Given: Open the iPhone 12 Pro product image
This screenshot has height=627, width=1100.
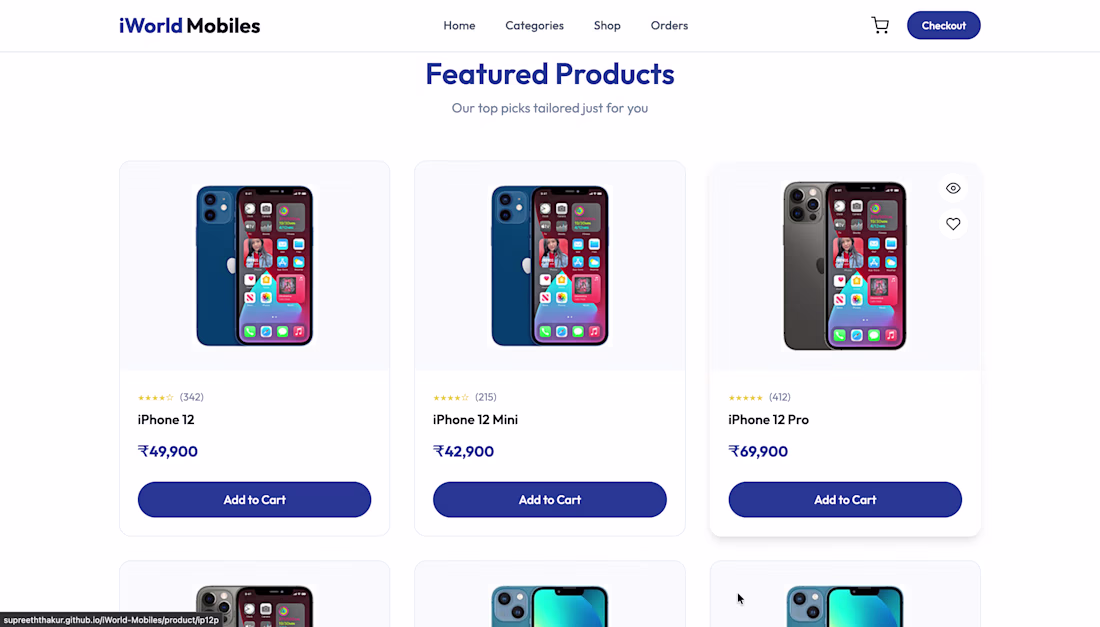Looking at the screenshot, I should click(x=845, y=266).
